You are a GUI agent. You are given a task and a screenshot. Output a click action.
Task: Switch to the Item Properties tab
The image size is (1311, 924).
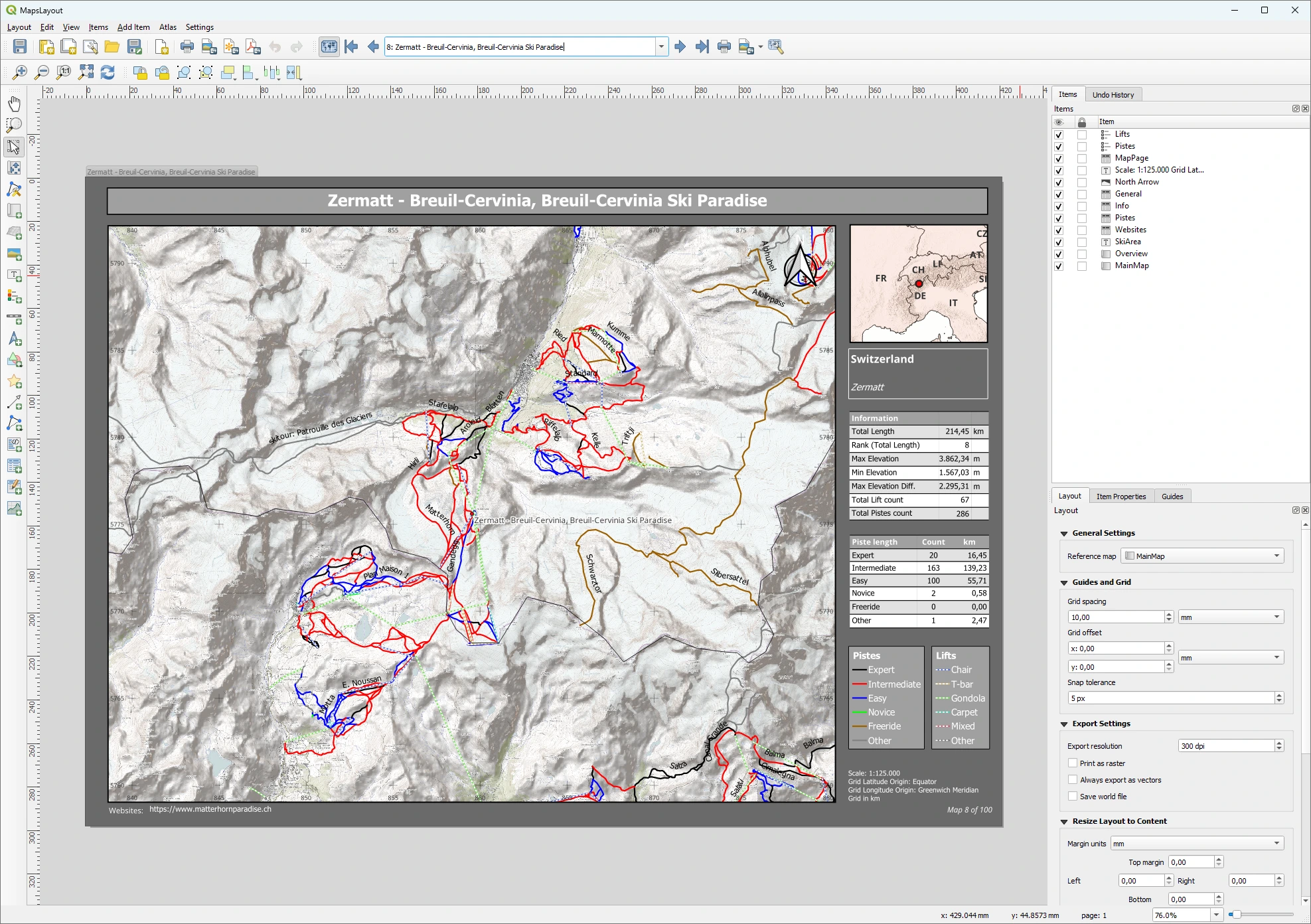pyautogui.click(x=1121, y=496)
